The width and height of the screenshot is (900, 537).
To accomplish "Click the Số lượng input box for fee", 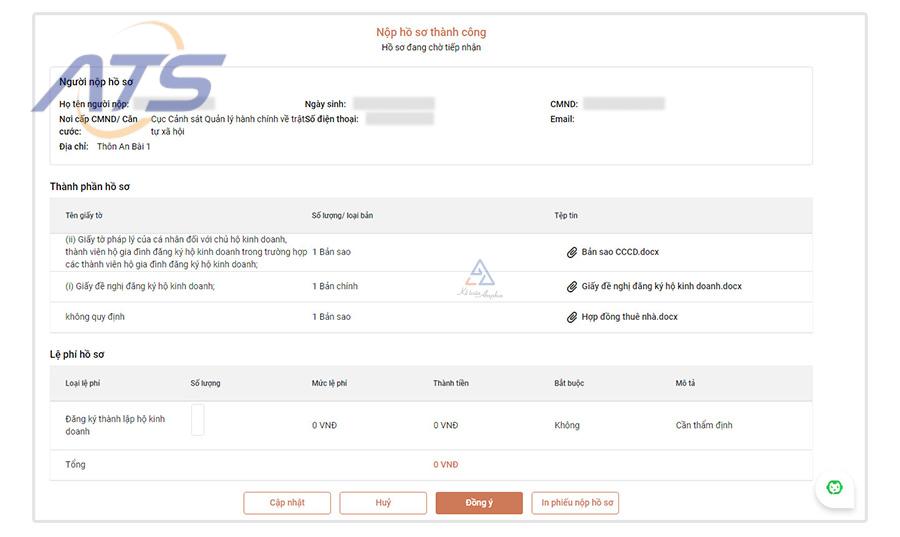I will point(197,419).
